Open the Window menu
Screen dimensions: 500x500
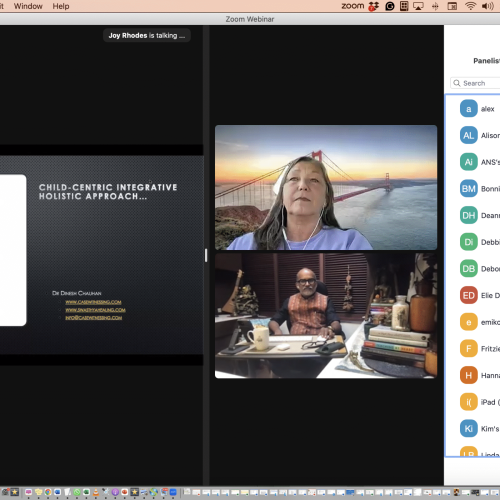click(28, 6)
